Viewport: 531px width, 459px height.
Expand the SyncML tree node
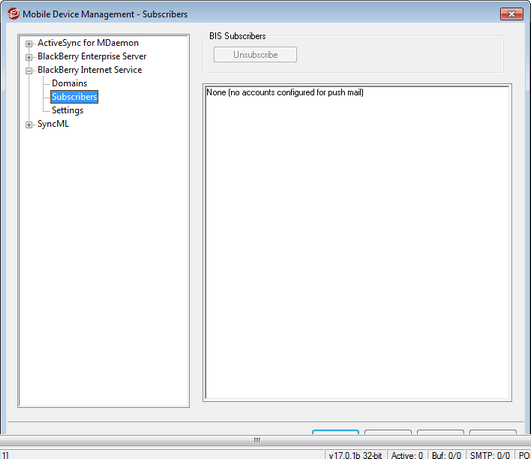(29, 125)
